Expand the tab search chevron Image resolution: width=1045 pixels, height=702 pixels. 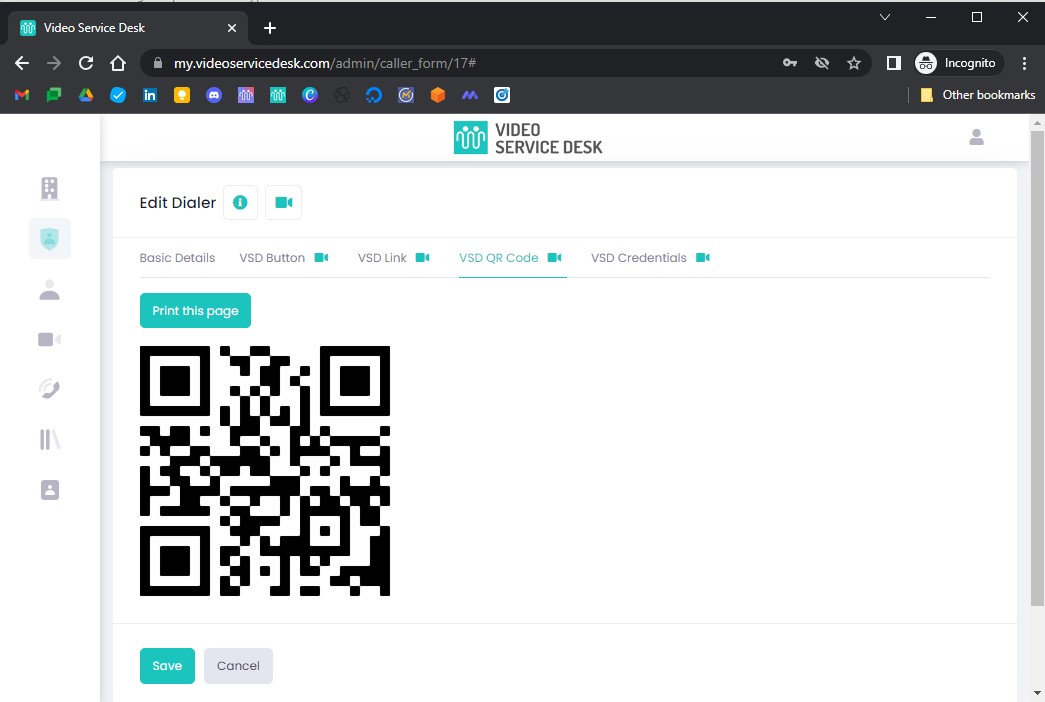point(885,17)
